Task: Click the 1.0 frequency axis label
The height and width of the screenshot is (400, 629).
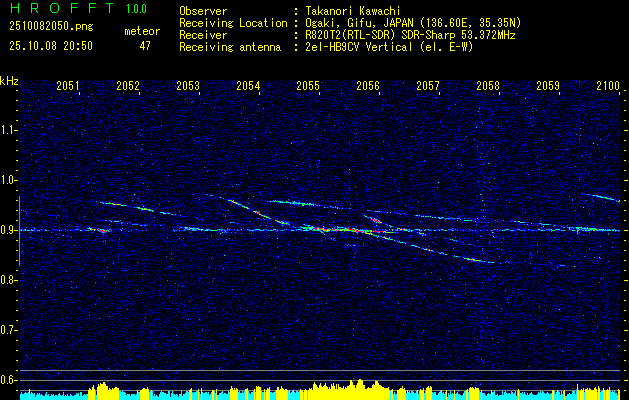Action: [x=8, y=181]
